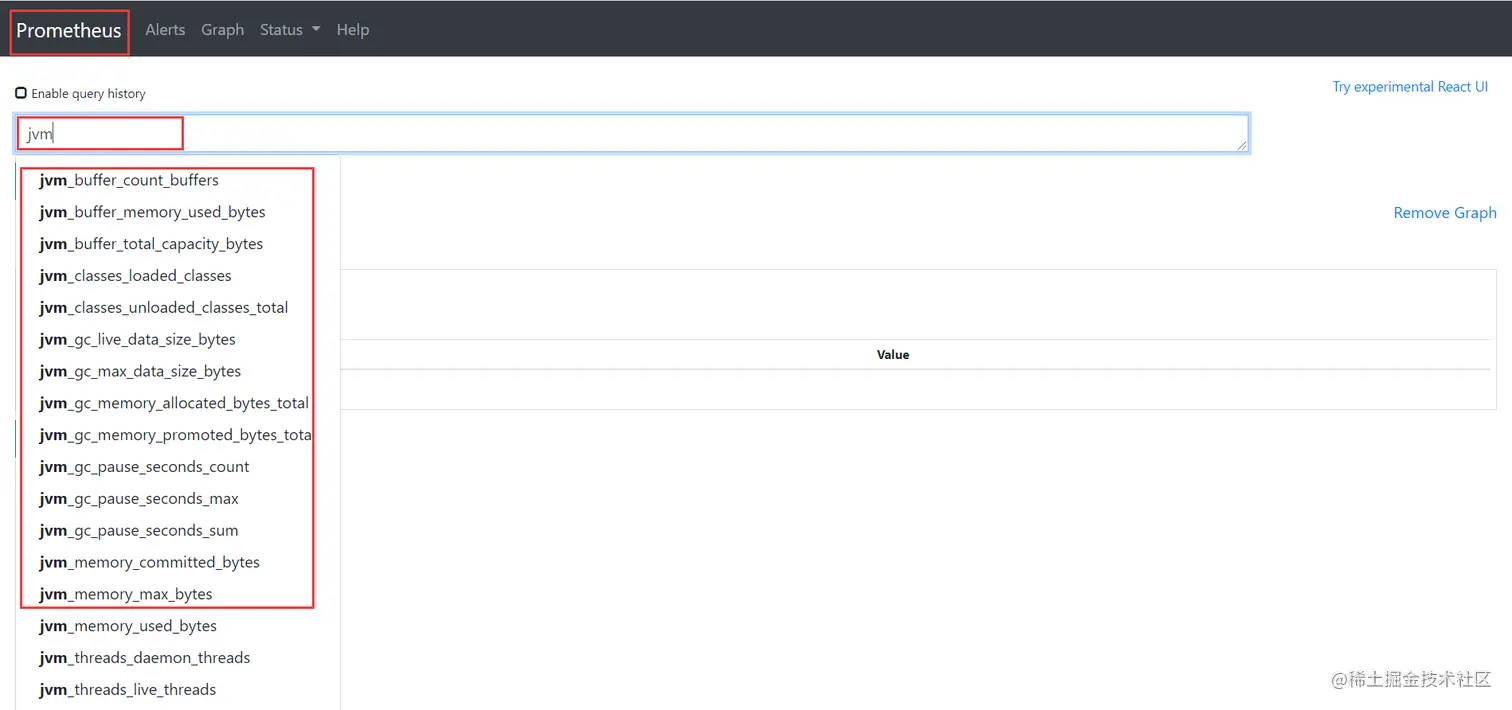Open the Graph page in navbar
Screen dimensions: 1512x710
coord(222,30)
